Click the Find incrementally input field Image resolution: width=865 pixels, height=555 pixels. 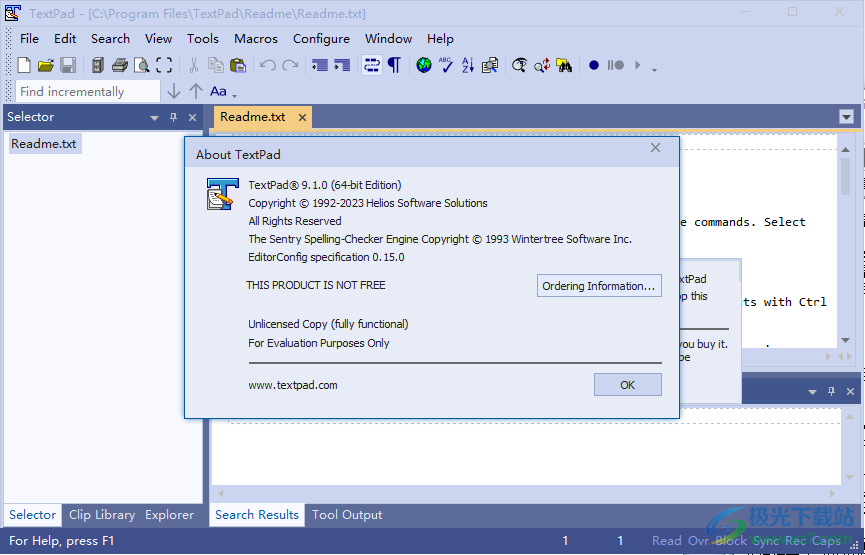tap(88, 92)
